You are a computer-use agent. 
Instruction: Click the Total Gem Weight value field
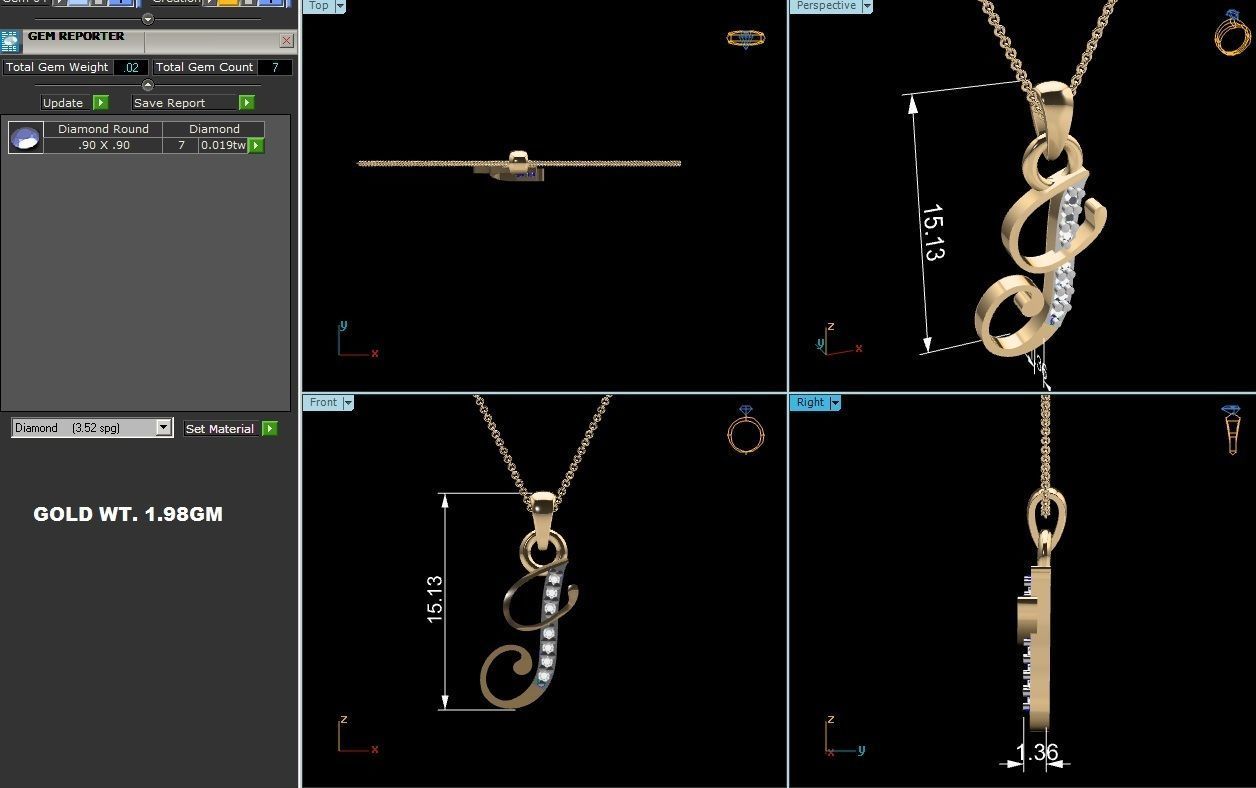[131, 67]
